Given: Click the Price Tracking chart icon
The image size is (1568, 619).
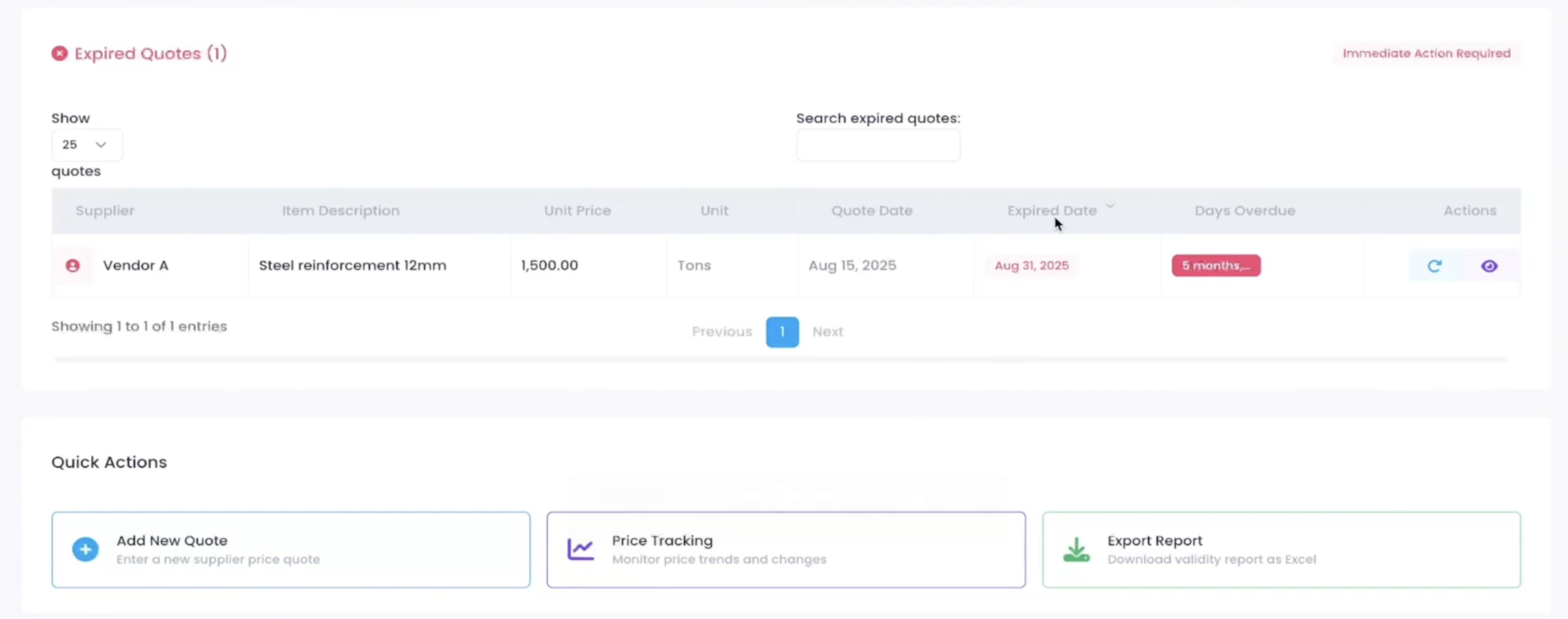Looking at the screenshot, I should point(580,549).
